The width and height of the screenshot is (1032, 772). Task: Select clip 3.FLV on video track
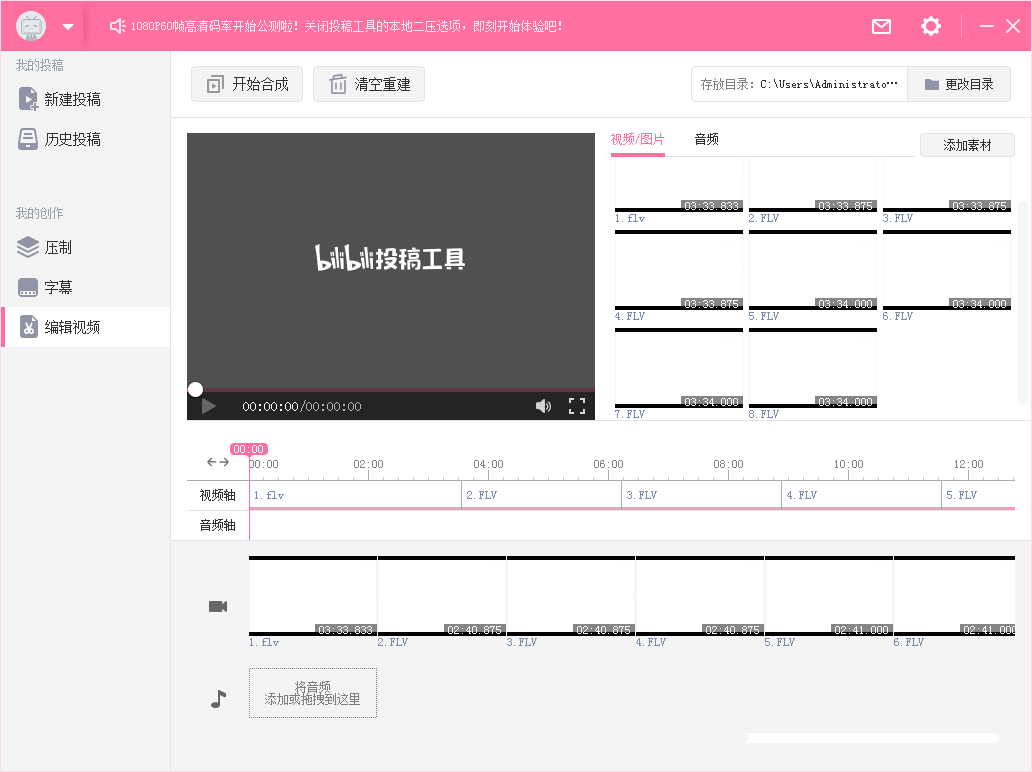point(702,495)
